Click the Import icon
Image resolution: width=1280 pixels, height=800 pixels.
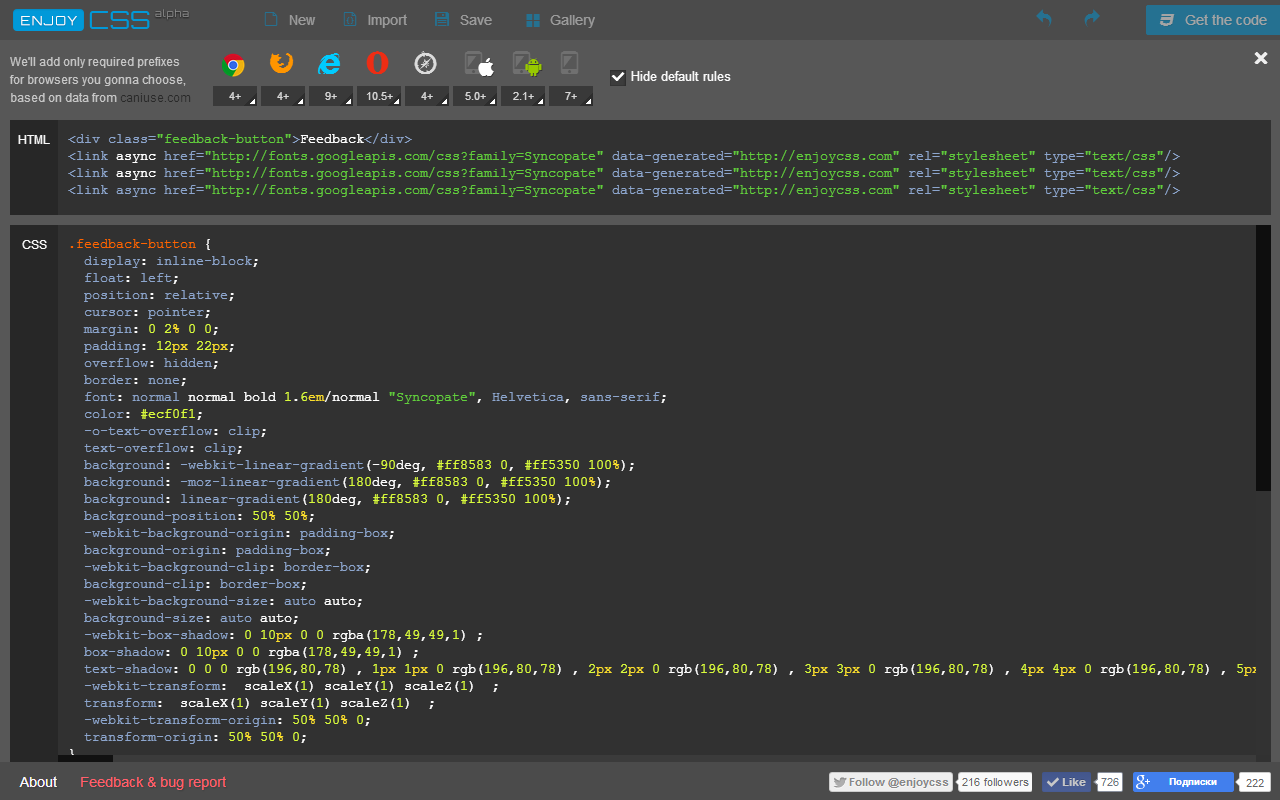350,20
